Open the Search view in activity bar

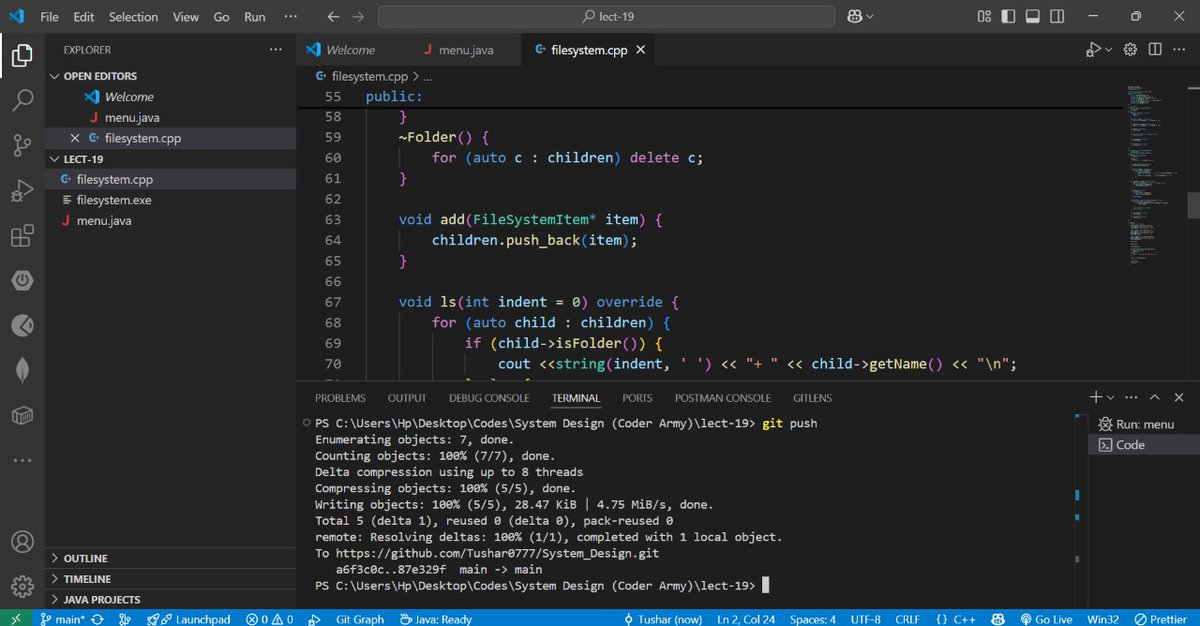(x=22, y=100)
